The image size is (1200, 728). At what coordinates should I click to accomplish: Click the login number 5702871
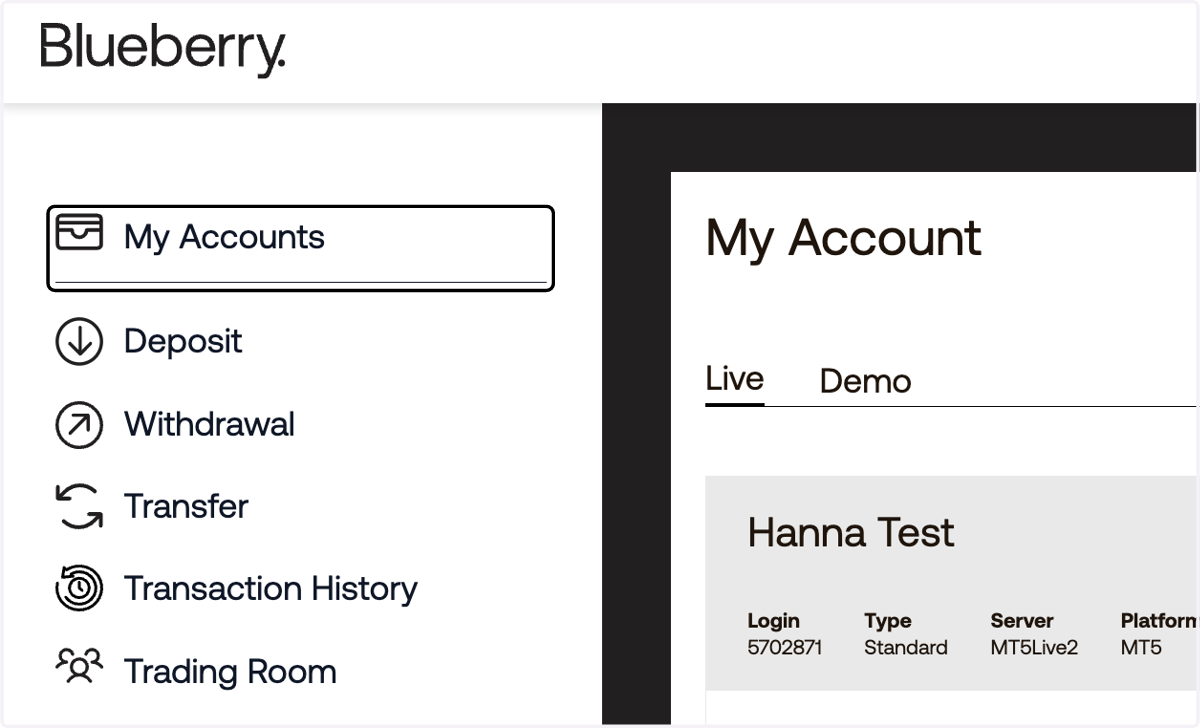[785, 647]
